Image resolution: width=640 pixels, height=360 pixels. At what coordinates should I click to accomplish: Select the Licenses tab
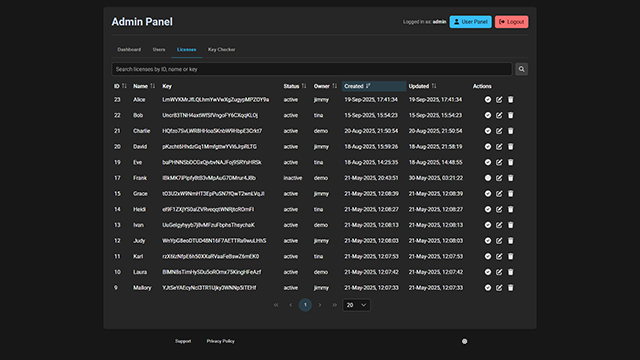187,49
